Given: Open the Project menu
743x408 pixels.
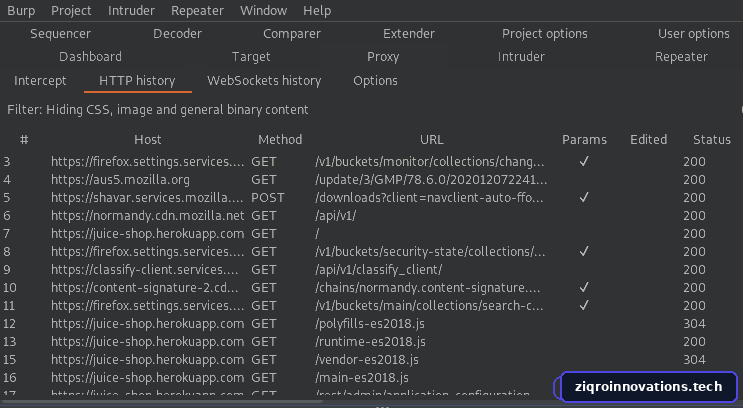Looking at the screenshot, I should (x=71, y=10).
